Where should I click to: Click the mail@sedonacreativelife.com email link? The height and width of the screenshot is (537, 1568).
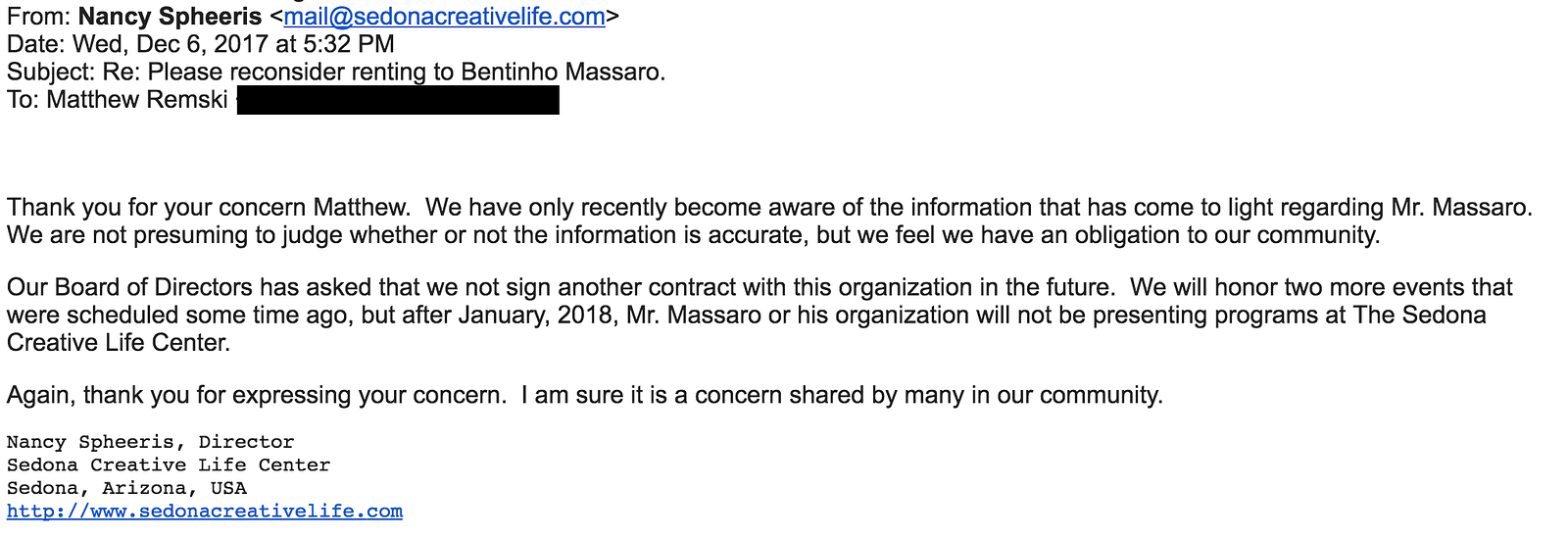444,17
